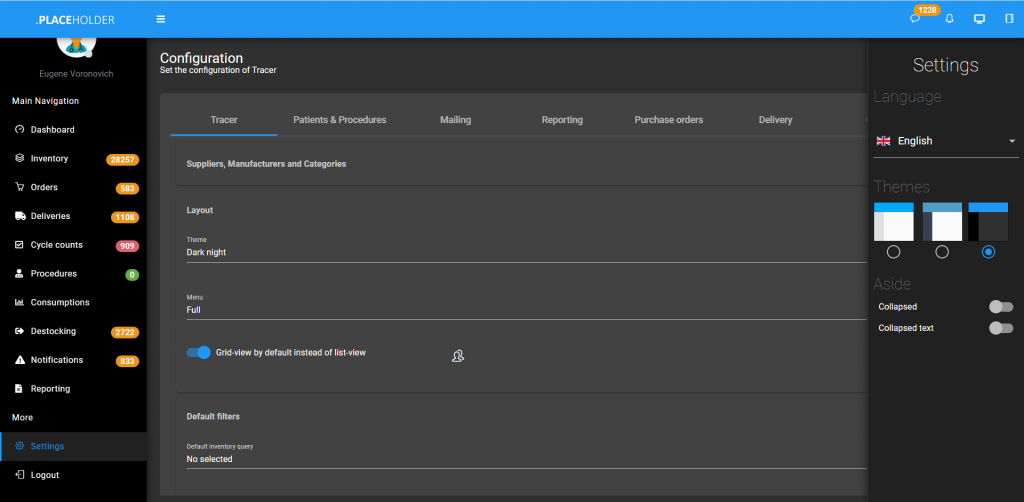Enable the Collapsed text toggle

tap(1000, 328)
